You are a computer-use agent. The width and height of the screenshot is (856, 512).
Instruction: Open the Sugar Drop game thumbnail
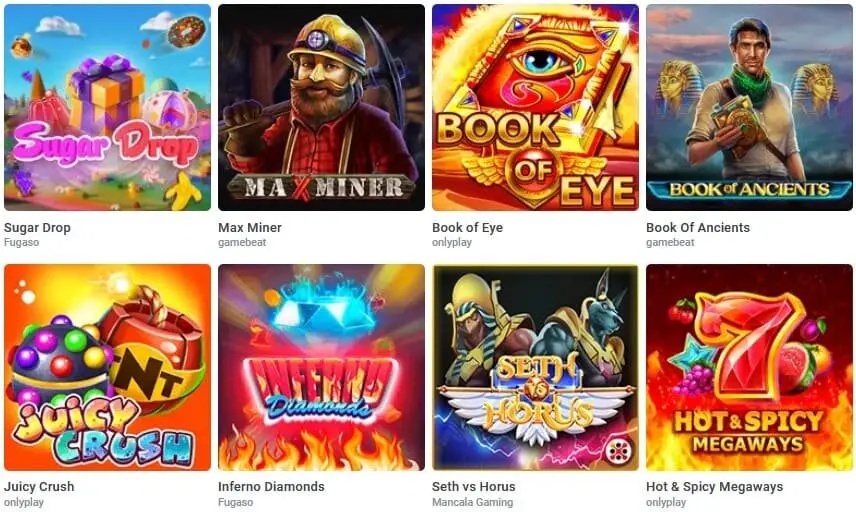(x=108, y=108)
